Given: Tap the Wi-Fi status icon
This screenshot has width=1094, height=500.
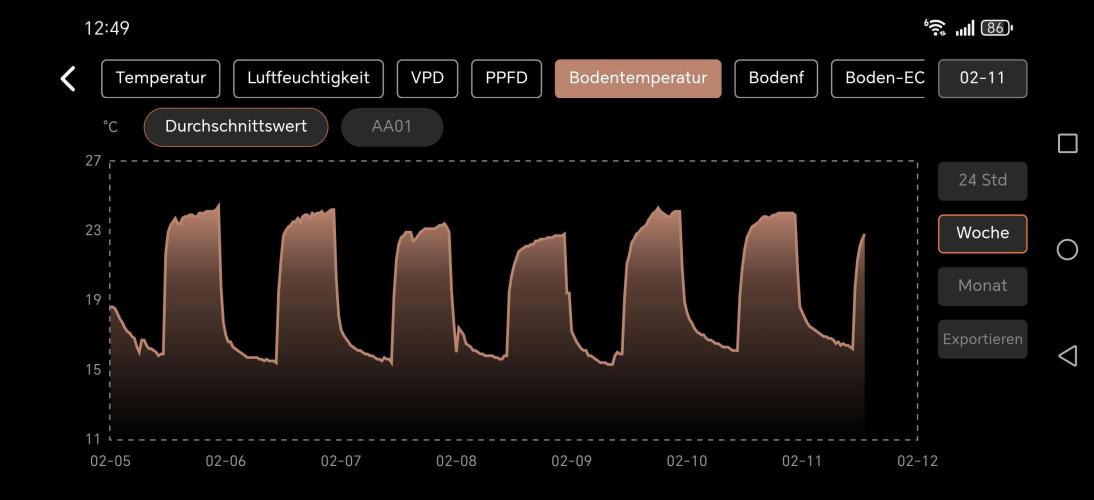Looking at the screenshot, I should click(936, 28).
